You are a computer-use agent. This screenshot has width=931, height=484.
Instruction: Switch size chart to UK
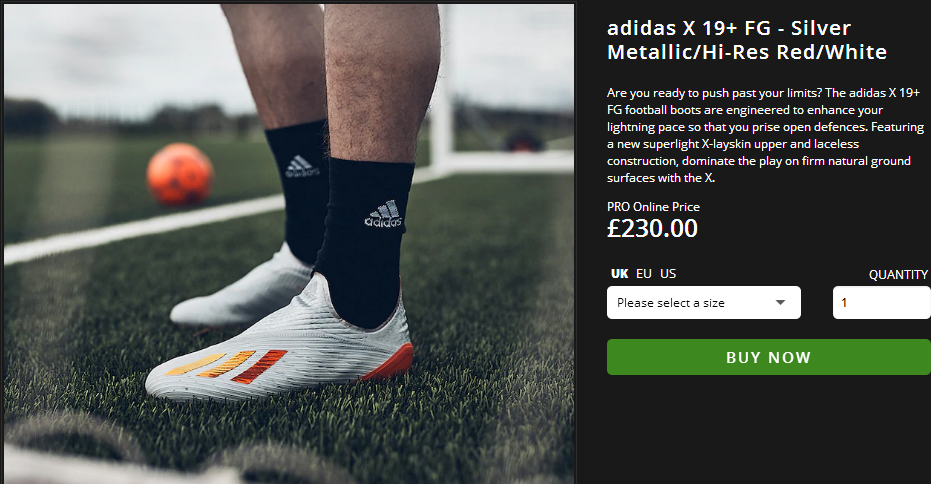click(x=620, y=274)
